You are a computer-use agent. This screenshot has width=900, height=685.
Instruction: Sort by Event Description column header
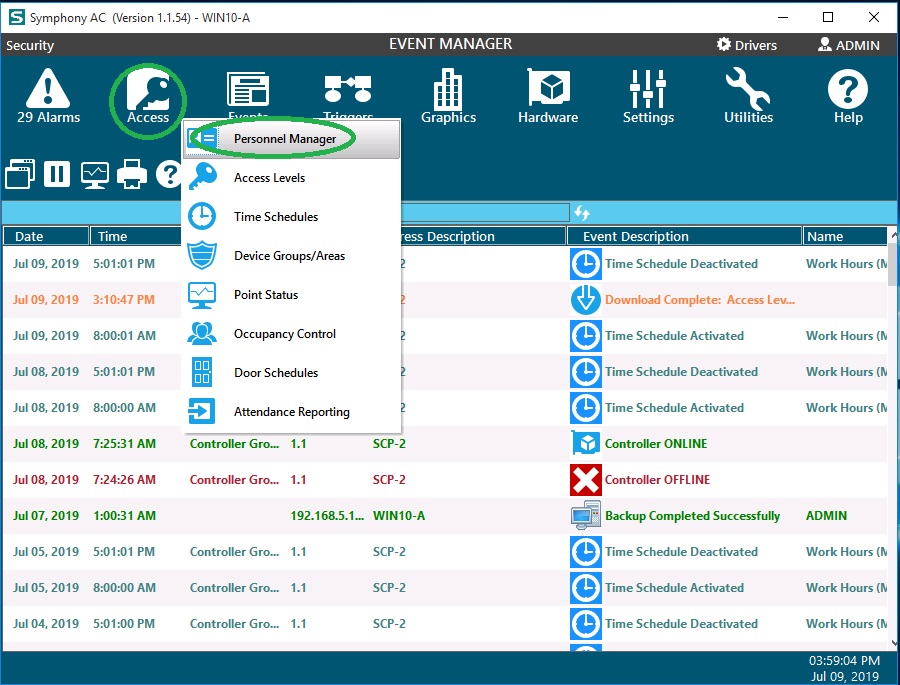click(x=684, y=236)
